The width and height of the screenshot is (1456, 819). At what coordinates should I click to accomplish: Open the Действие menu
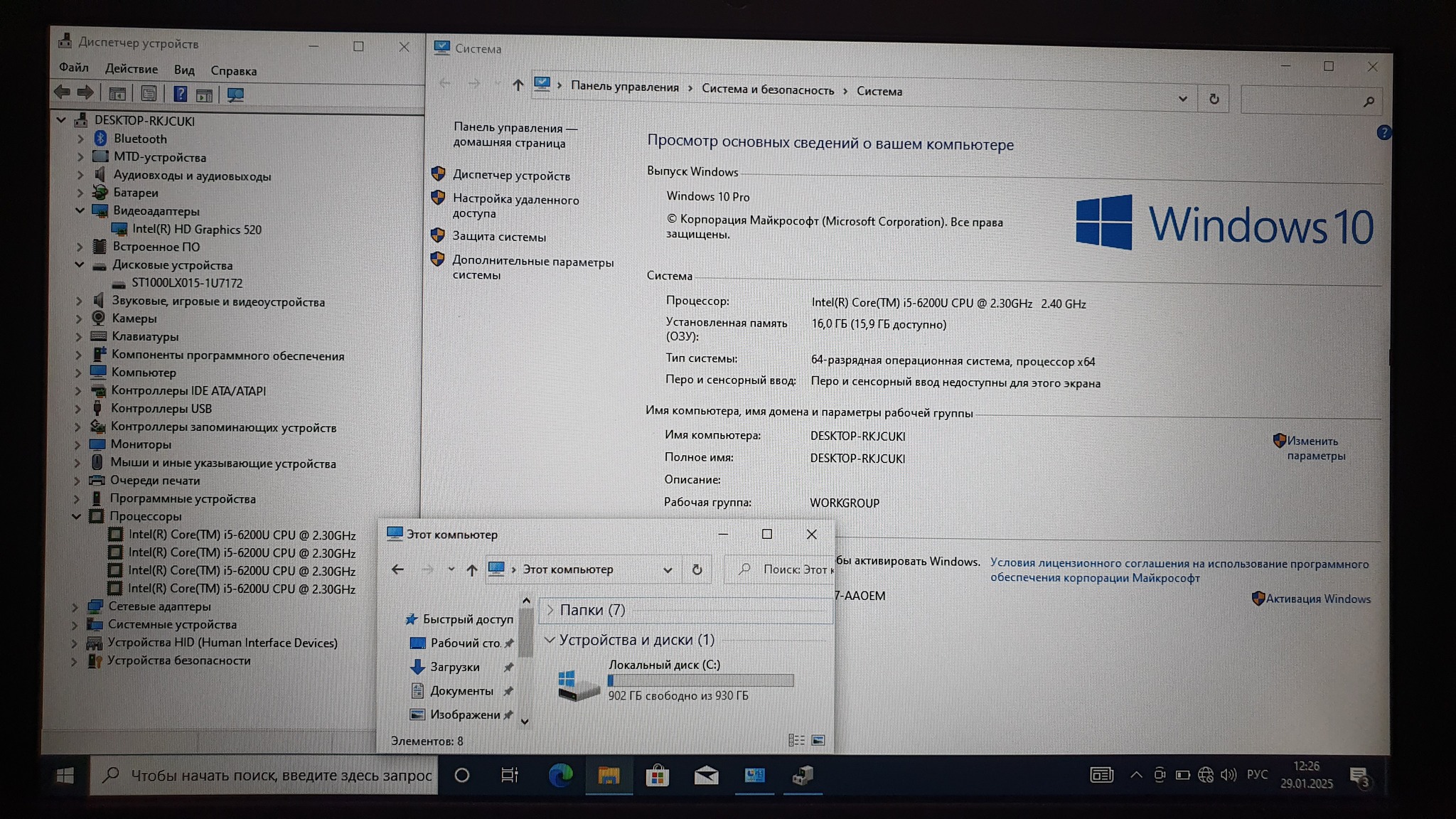pos(132,69)
